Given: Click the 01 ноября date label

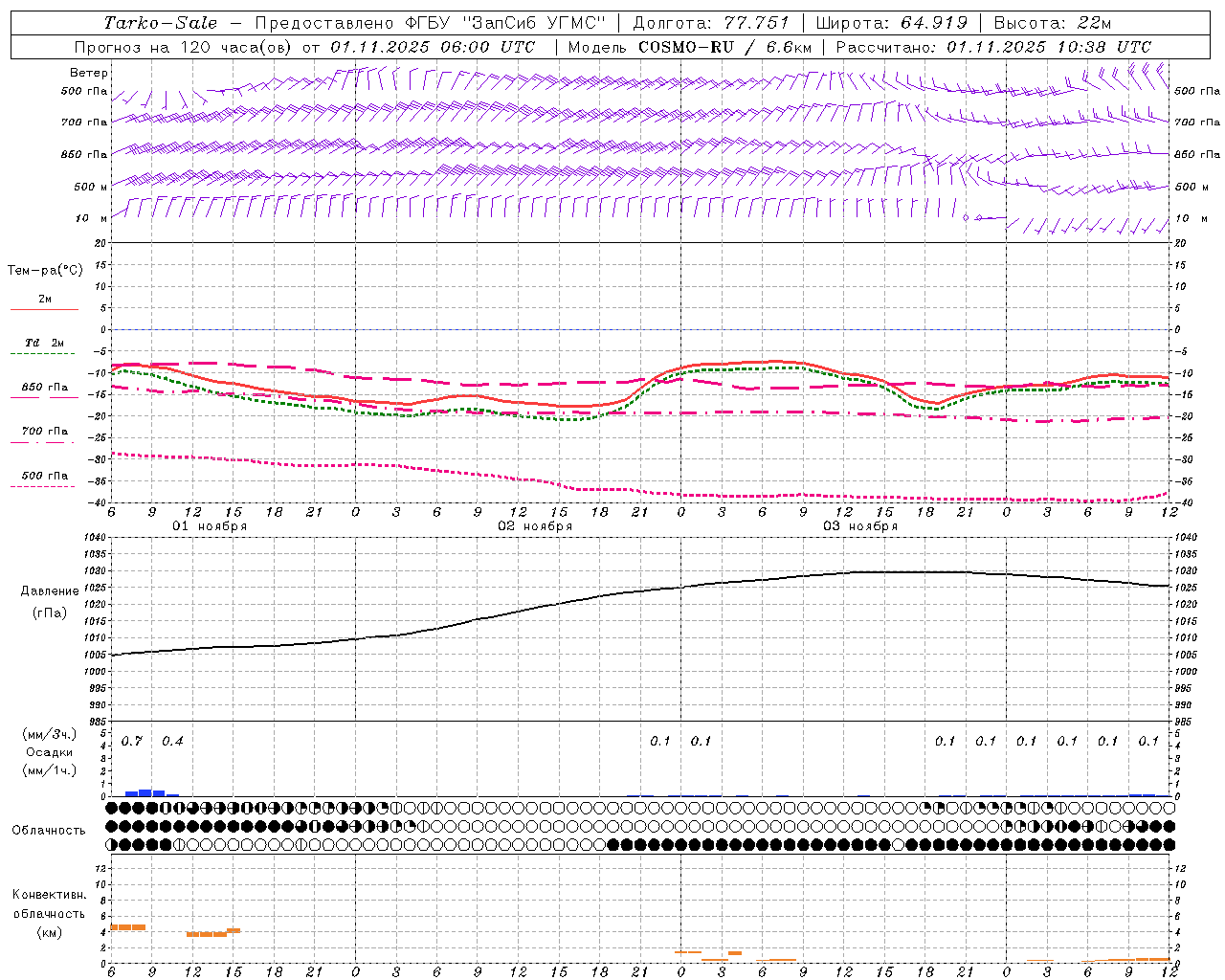Looking at the screenshot, I should 210,526.
